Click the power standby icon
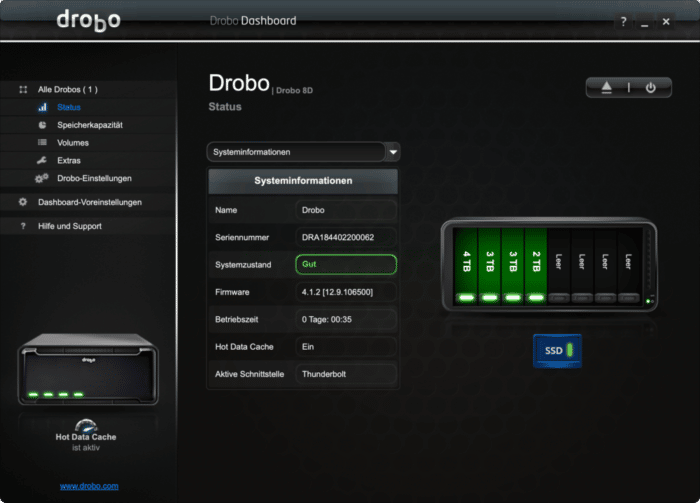The width and height of the screenshot is (700, 503). (650, 87)
